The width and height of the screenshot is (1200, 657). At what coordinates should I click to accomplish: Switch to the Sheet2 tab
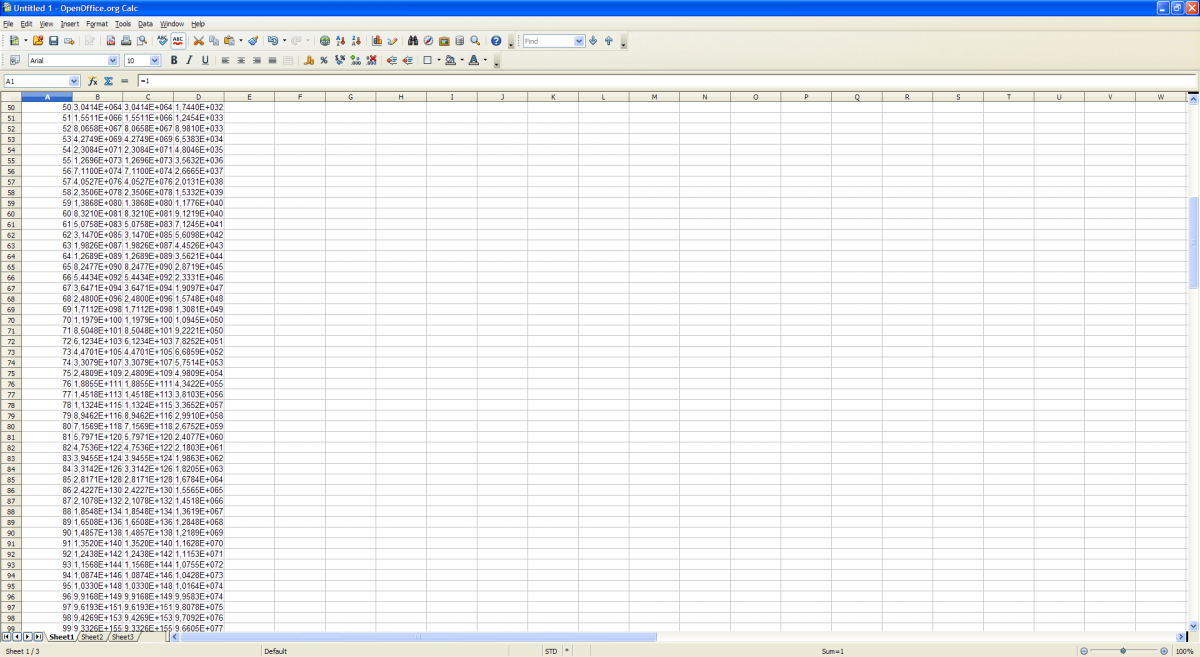pos(92,637)
